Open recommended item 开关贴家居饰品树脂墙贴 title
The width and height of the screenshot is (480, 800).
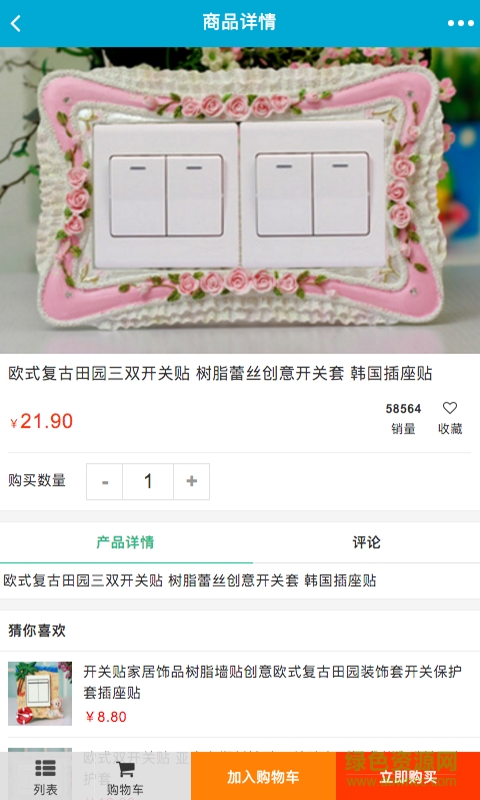click(x=273, y=682)
